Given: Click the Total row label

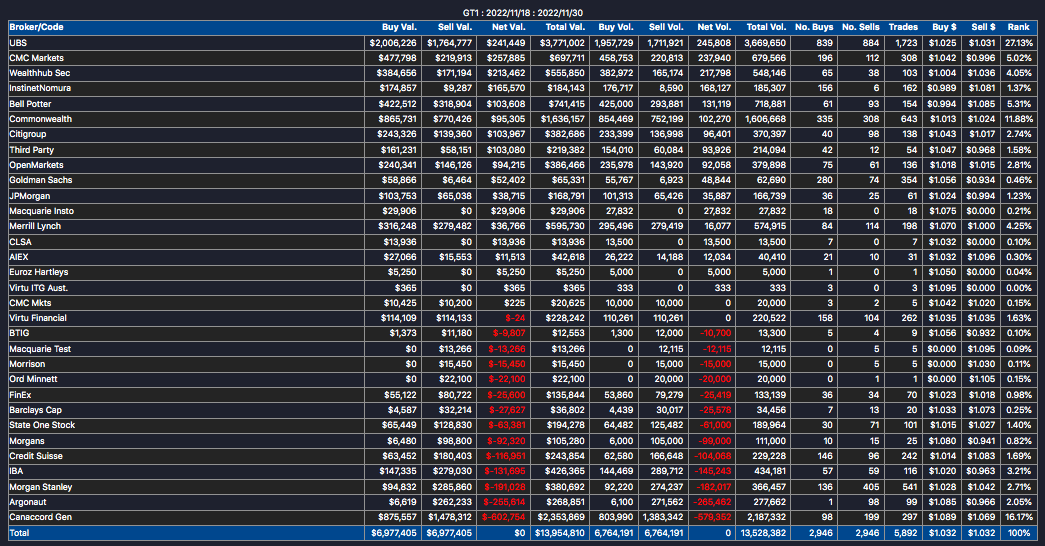Looking at the screenshot, I should (19, 533).
